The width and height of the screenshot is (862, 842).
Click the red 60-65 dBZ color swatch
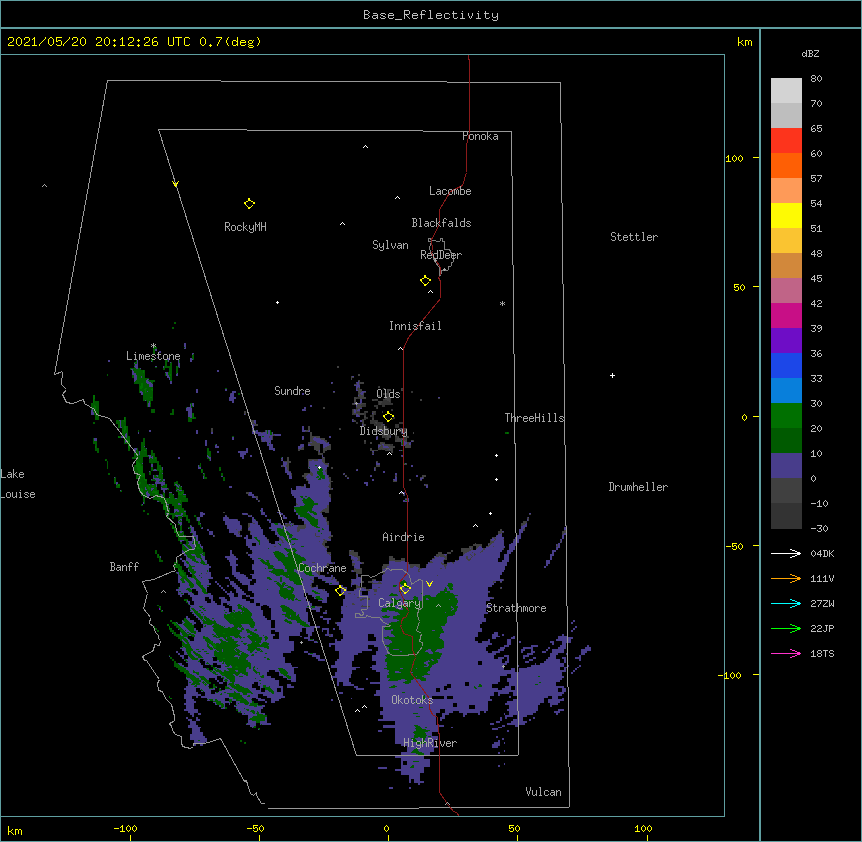pos(786,141)
